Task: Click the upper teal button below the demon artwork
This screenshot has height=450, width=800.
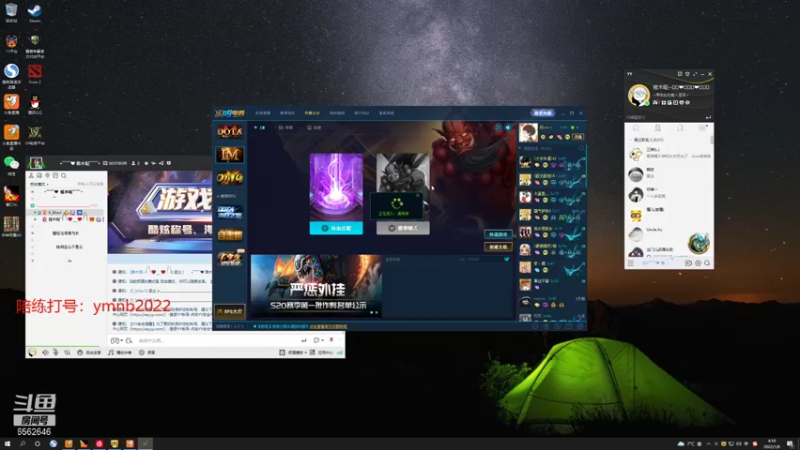Action: pyautogui.click(x=498, y=235)
